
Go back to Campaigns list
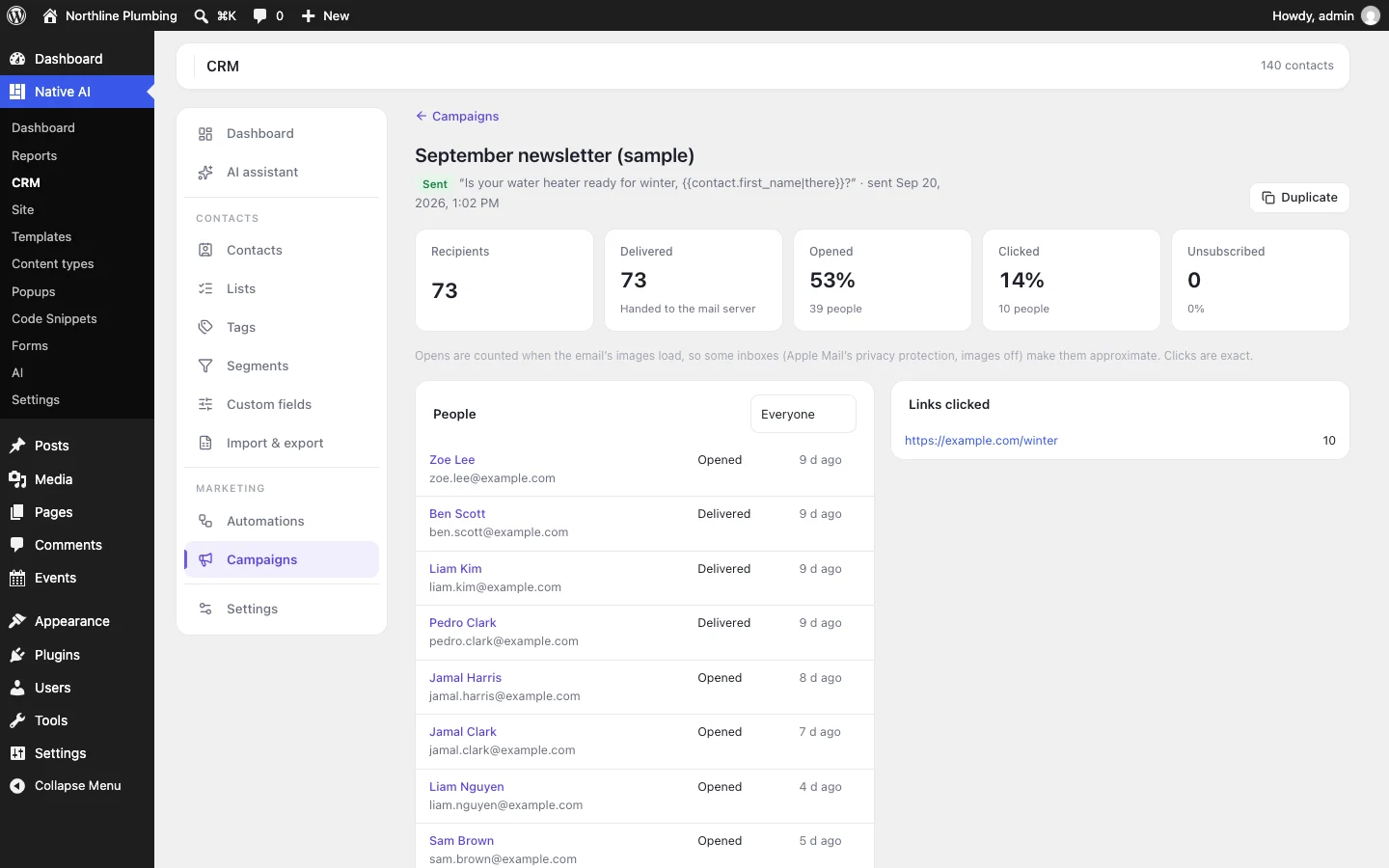(457, 116)
